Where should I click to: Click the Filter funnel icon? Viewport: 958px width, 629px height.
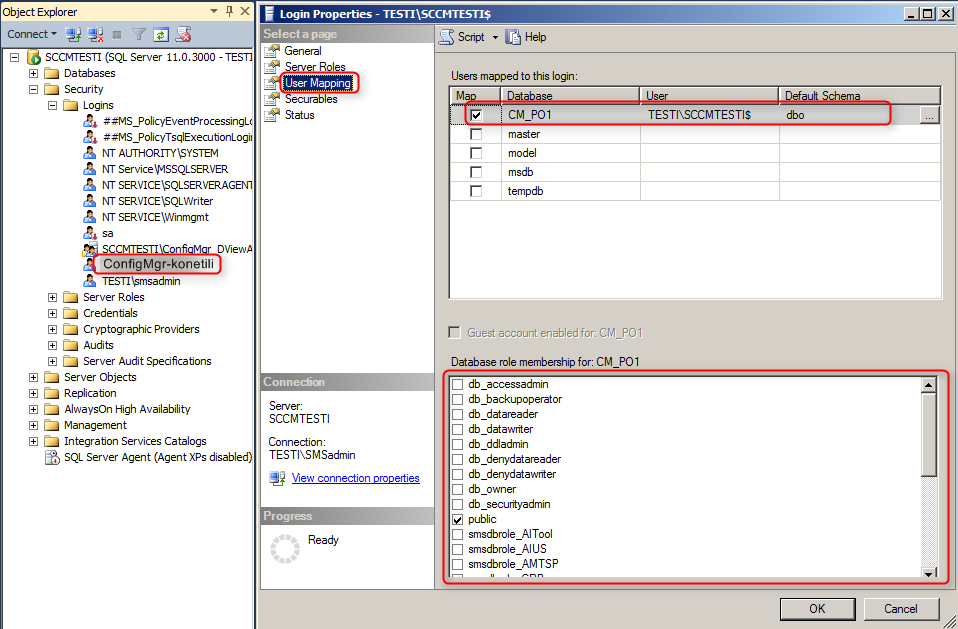(139, 35)
